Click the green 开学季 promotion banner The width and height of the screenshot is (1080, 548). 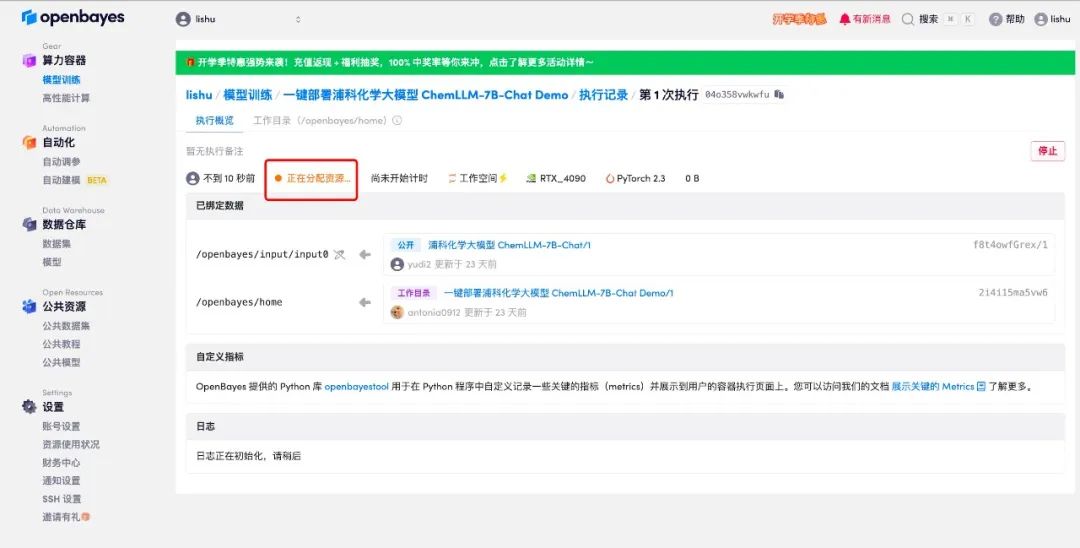[620, 62]
